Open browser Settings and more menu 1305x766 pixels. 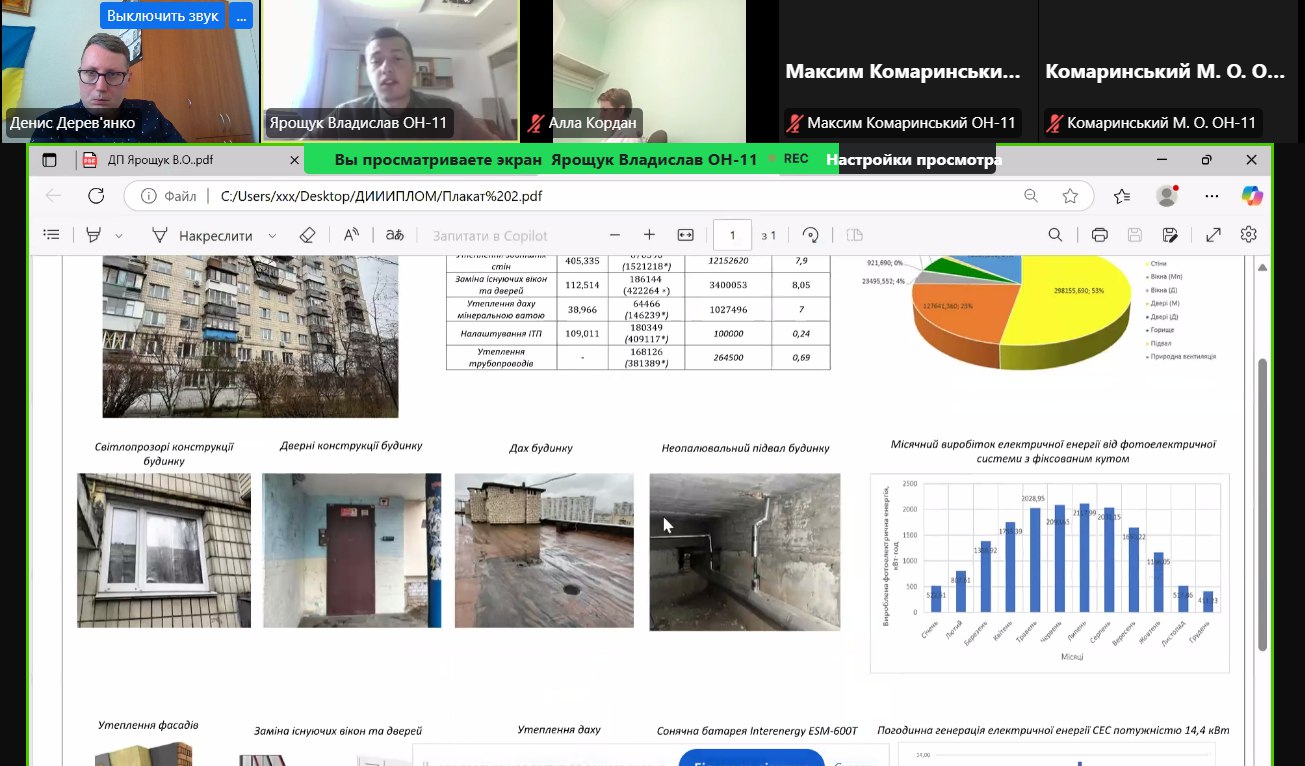click(x=1212, y=196)
